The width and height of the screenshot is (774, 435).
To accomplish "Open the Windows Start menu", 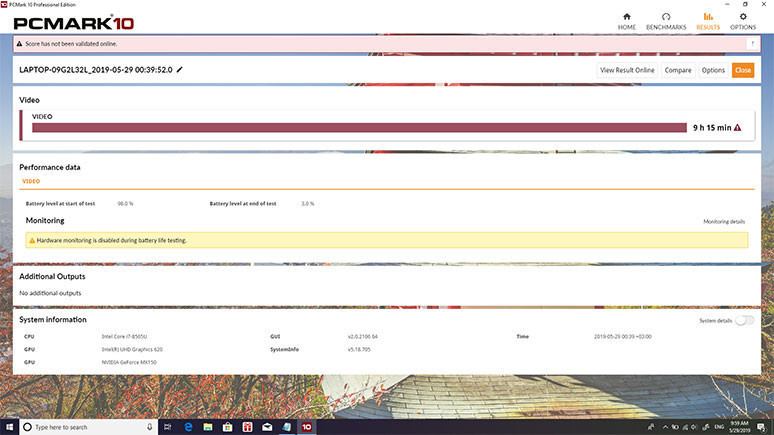I will 9,427.
